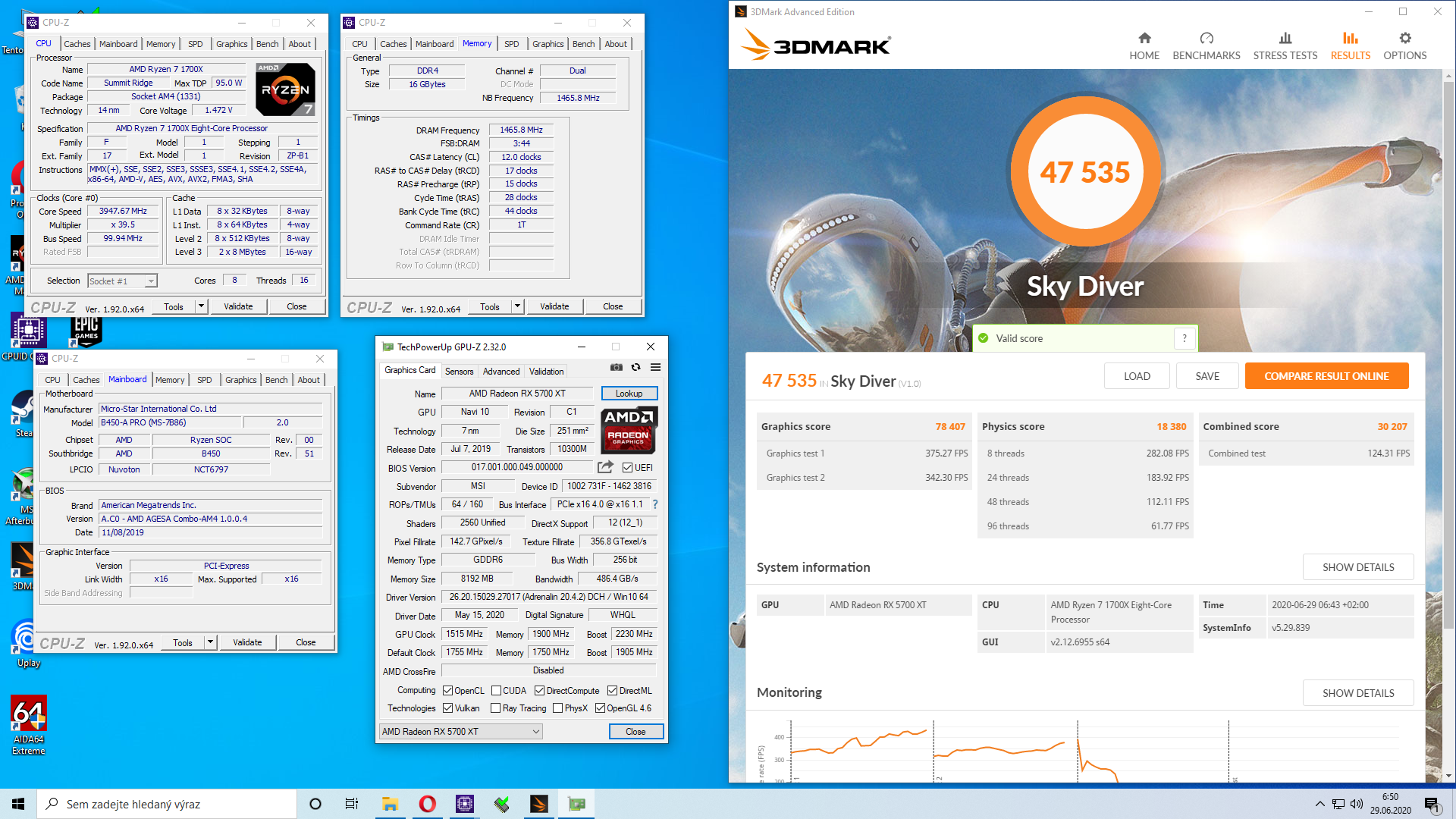
Task: Click the SAVE button in 3DMark
Action: [x=1207, y=376]
